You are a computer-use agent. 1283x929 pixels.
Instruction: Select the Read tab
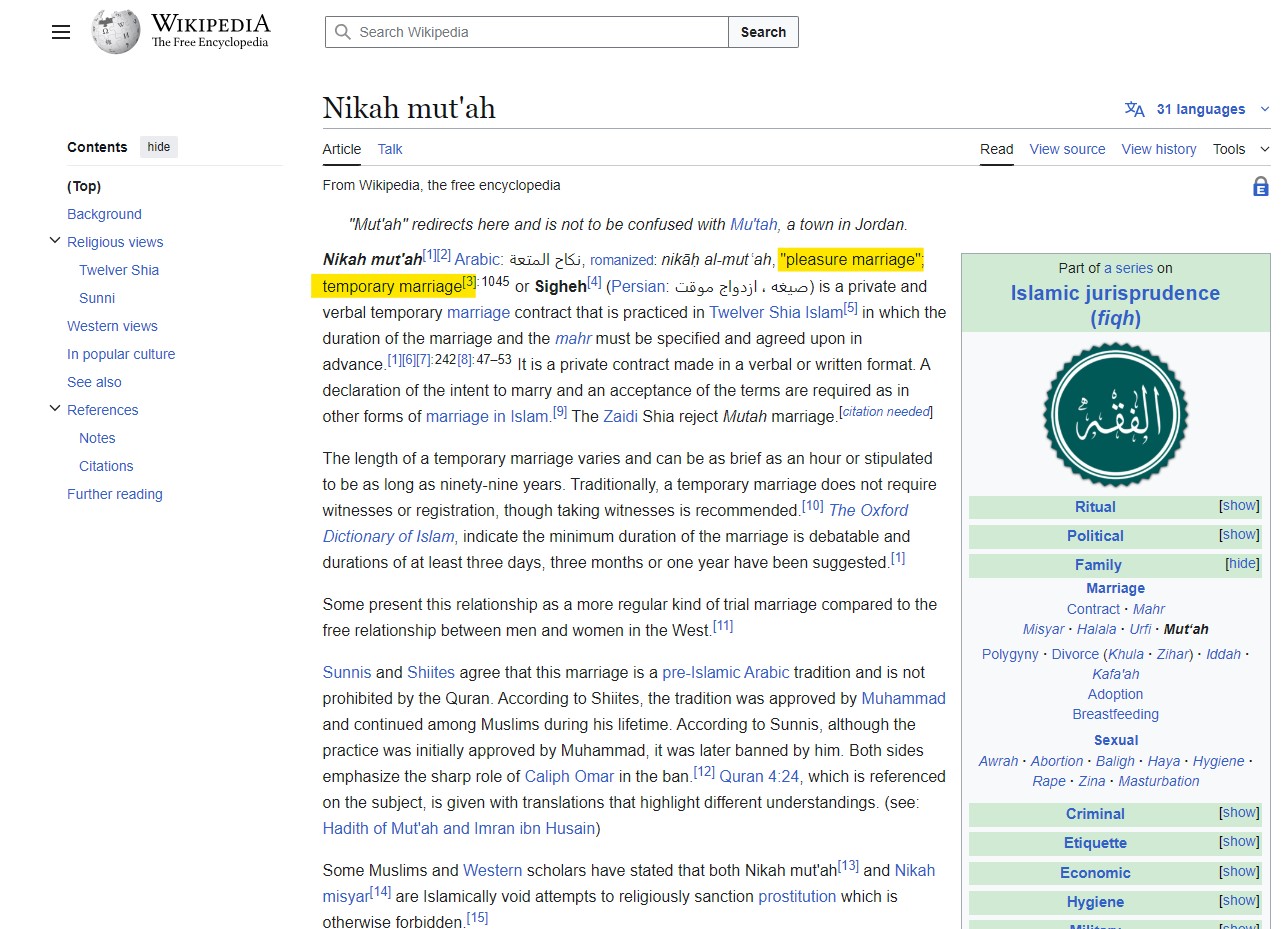997,149
